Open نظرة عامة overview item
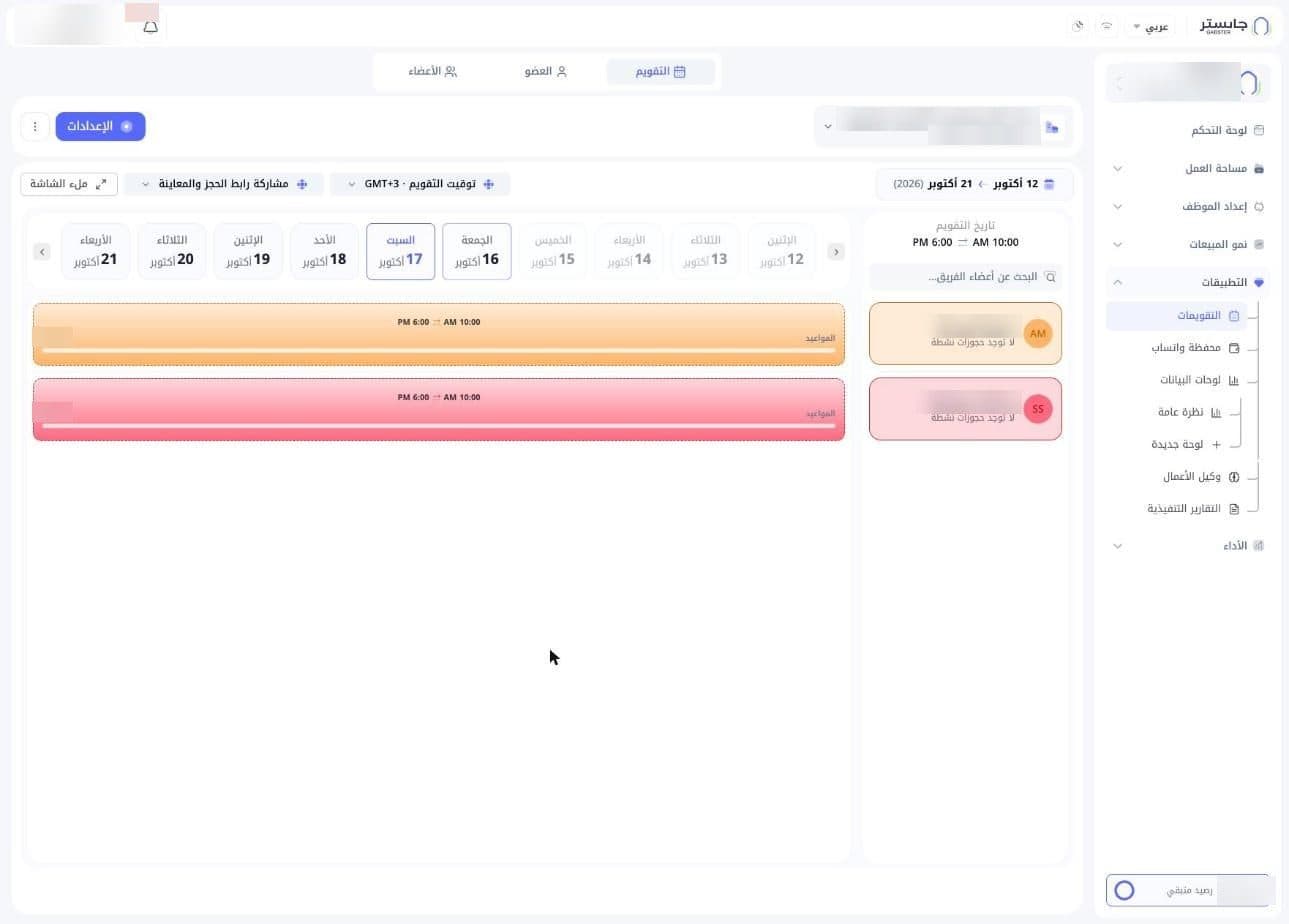Viewport: 1289px width, 924px height. click(x=1190, y=412)
